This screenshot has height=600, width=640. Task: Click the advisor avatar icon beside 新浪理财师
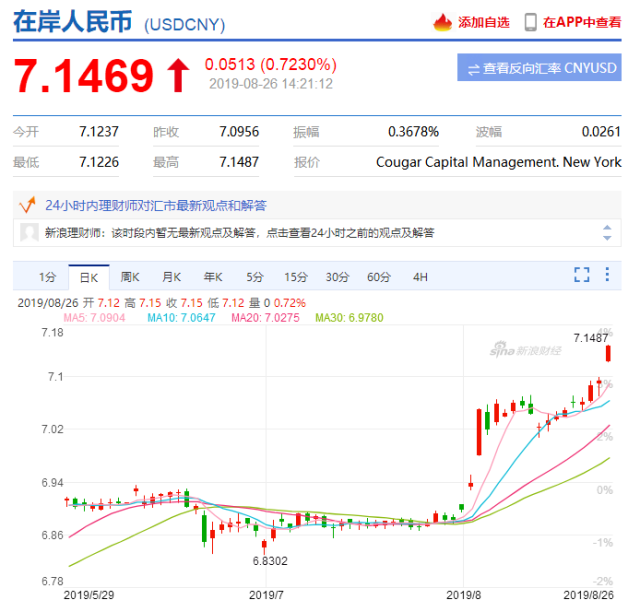pyautogui.click(x=29, y=232)
